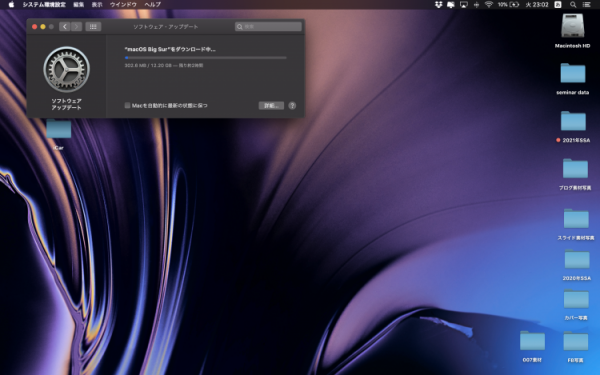
Task: Open the Wi-Fi status menu
Action: (489, 5)
